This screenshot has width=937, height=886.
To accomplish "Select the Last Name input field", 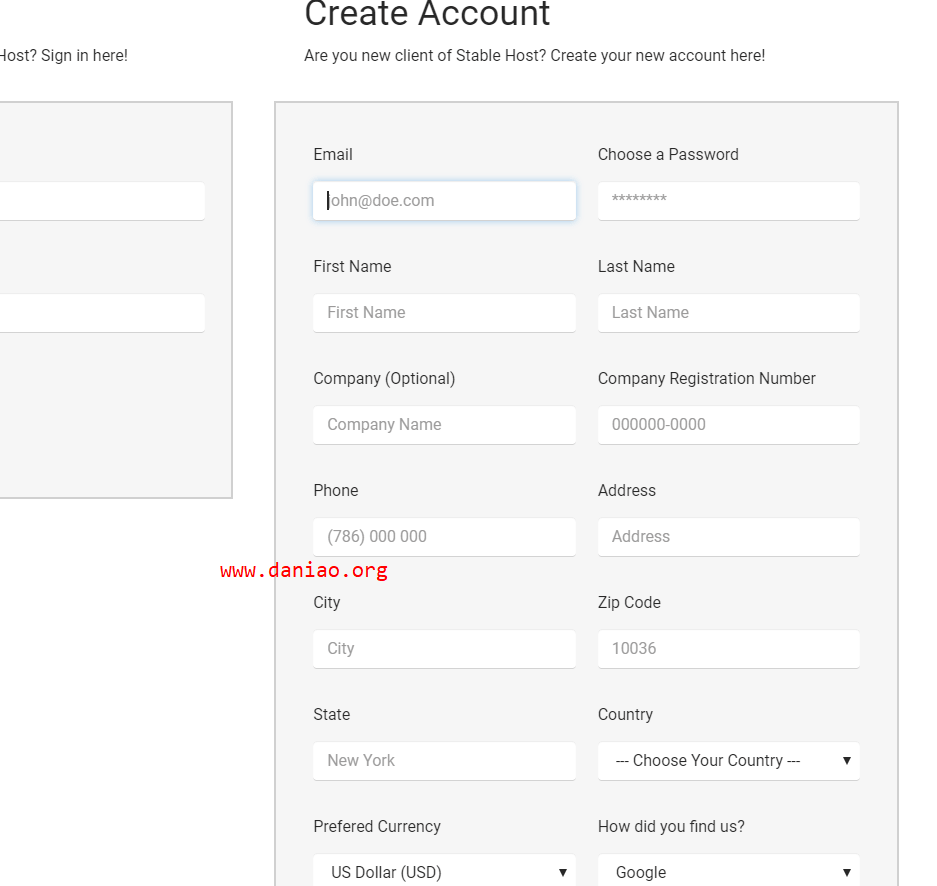I will (728, 313).
